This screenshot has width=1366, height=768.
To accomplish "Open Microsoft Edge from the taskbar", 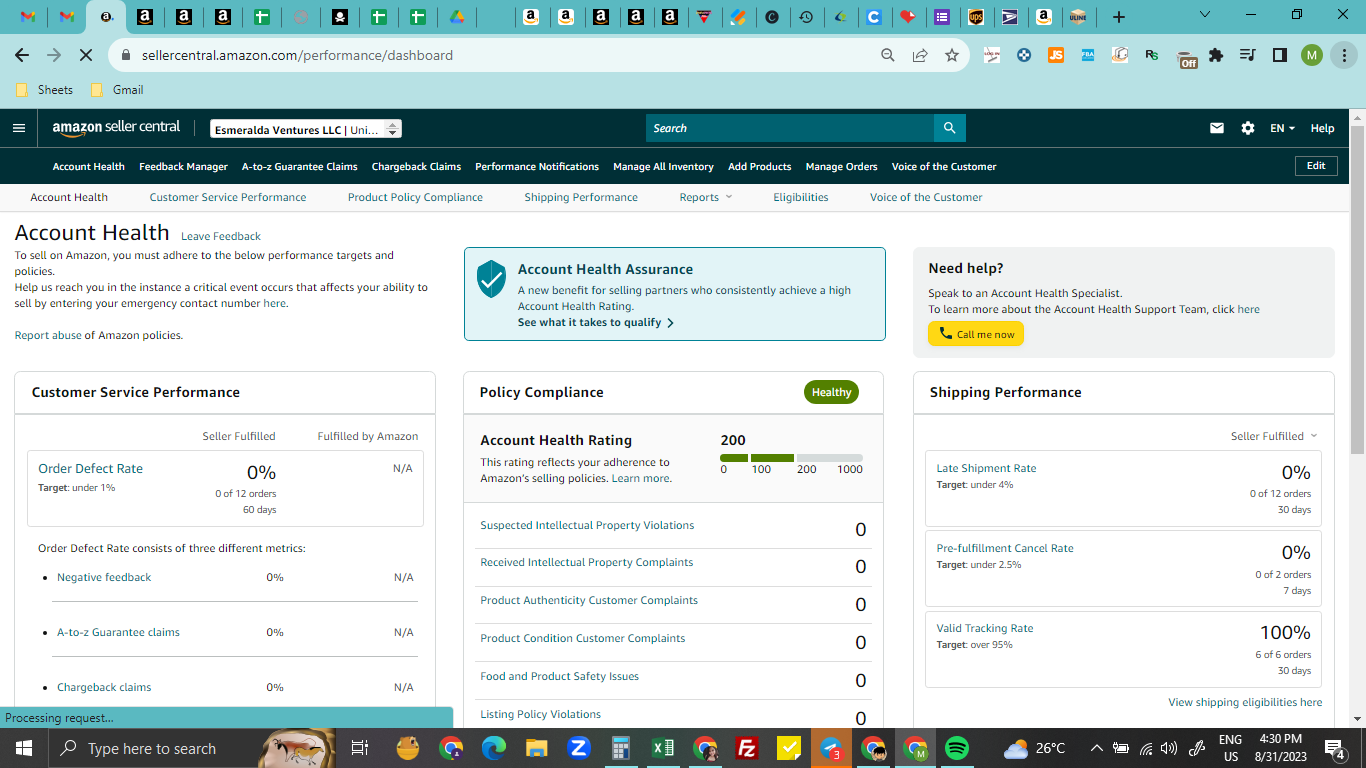I will (494, 748).
